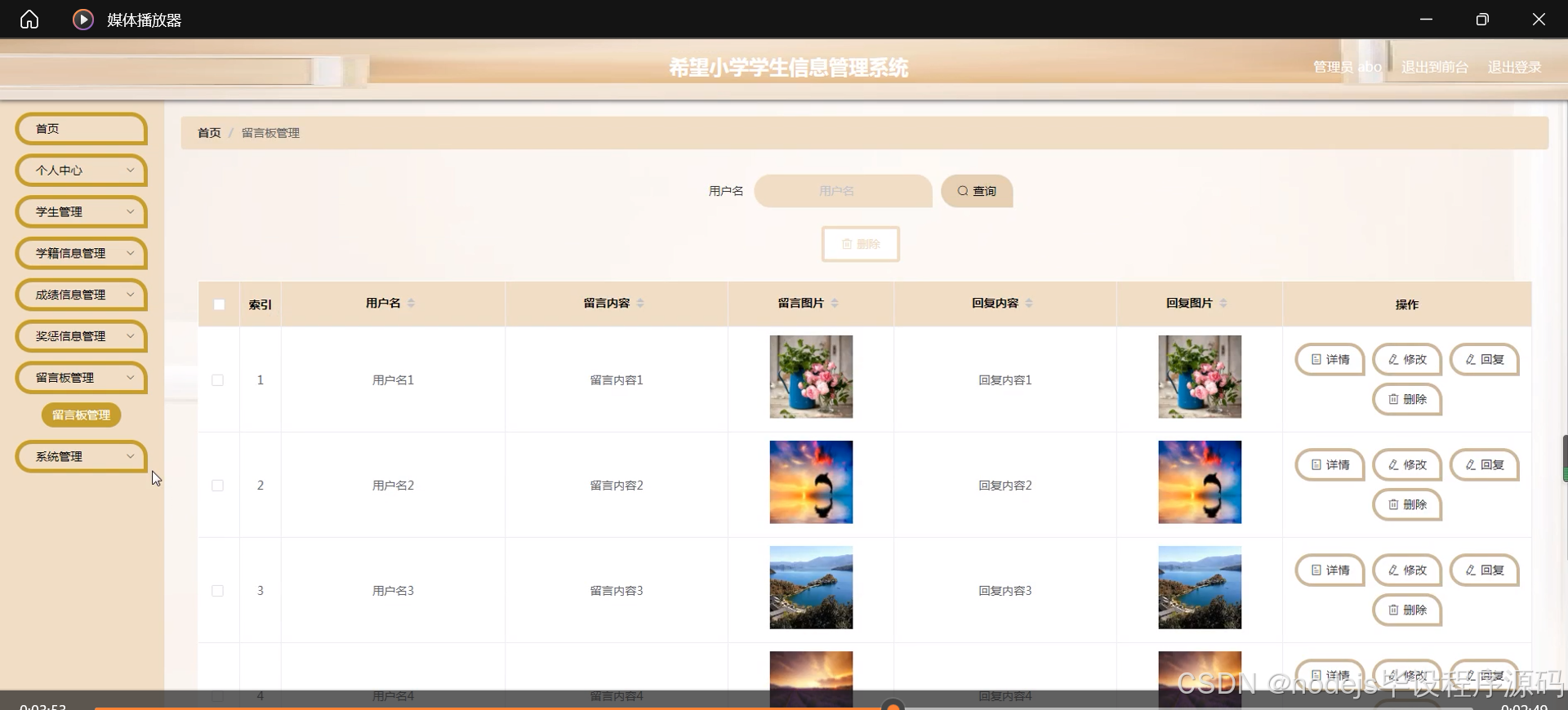1568x710 pixels.
Task: Click 退出到前台 in the header
Action: 1435,67
